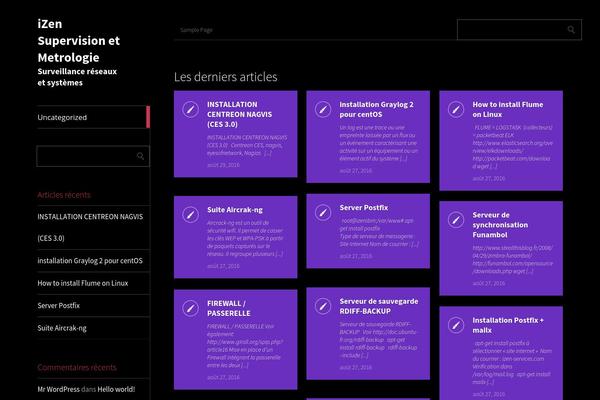This screenshot has height=400, width=600.
Task: Click the Commentaires récents sidebar heading
Action: tap(77, 367)
